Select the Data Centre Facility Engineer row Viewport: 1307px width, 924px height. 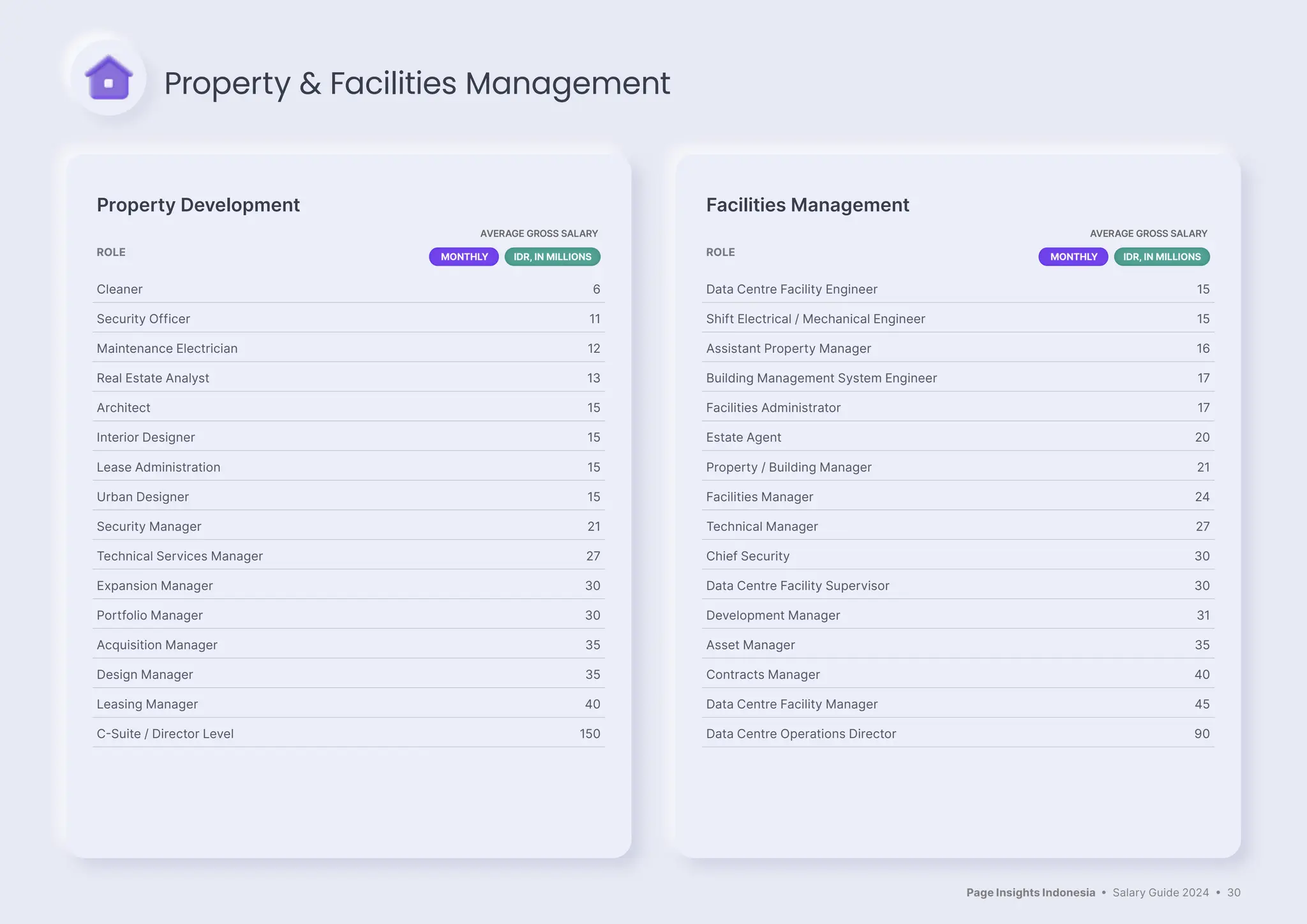(x=791, y=289)
